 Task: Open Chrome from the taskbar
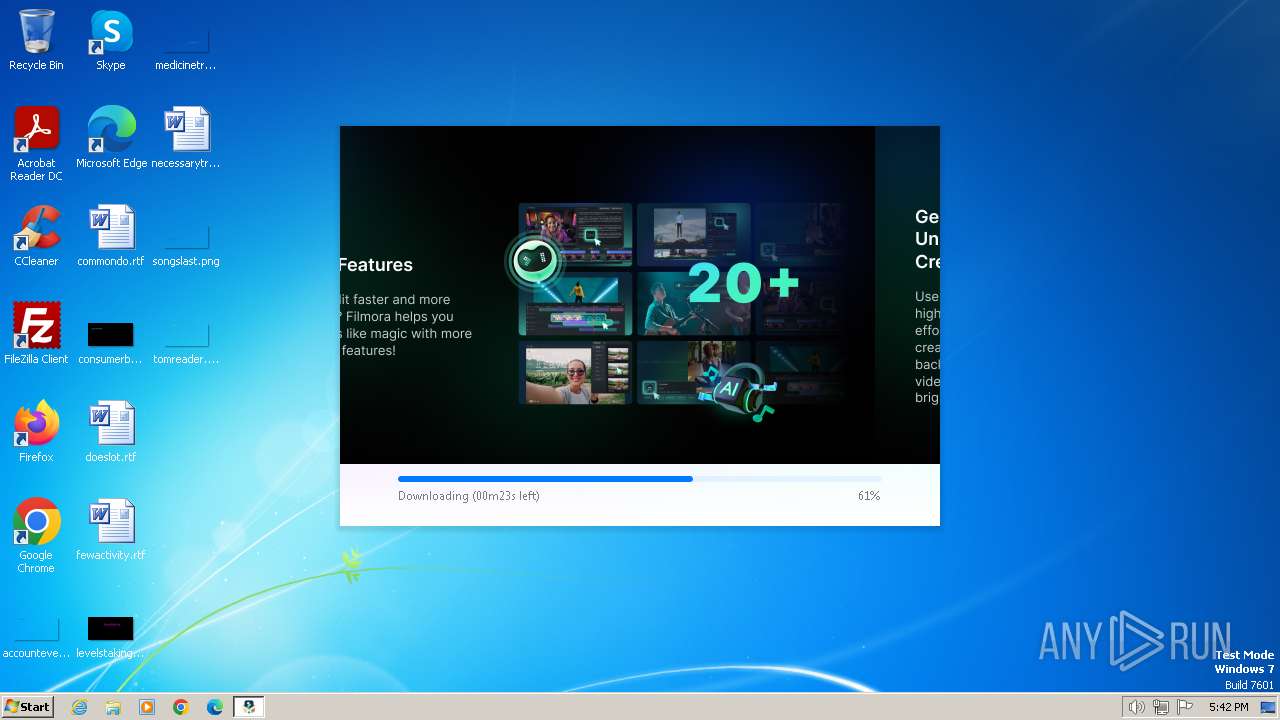[x=181, y=707]
